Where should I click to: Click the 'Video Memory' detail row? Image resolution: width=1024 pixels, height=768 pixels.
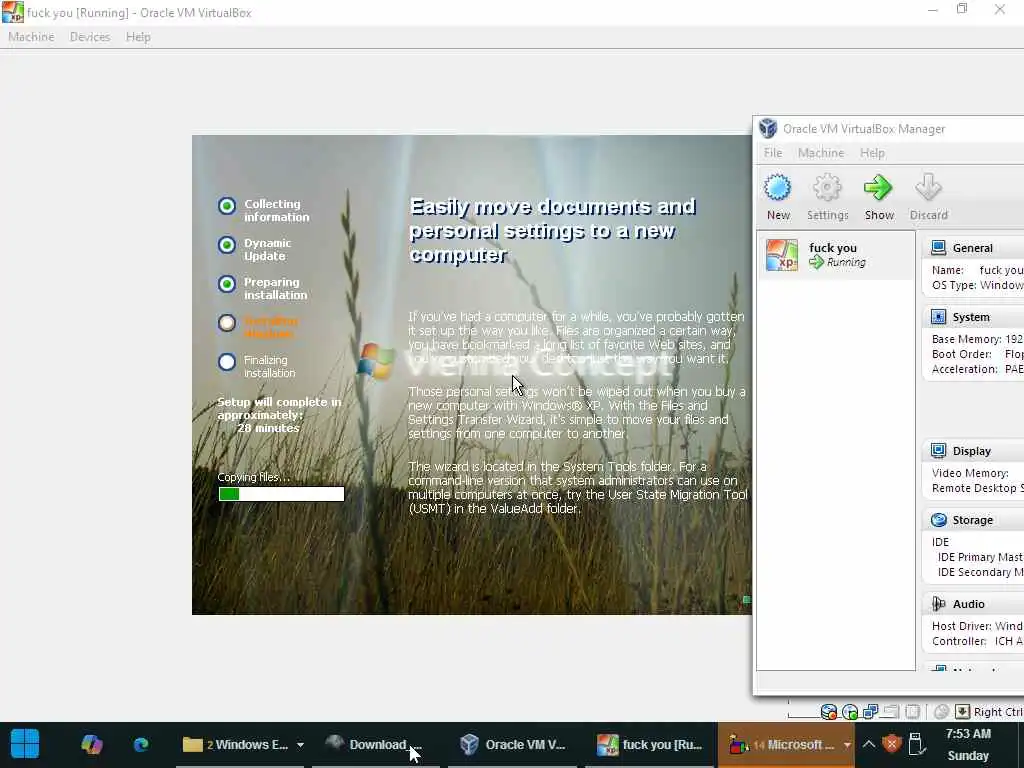(970, 473)
